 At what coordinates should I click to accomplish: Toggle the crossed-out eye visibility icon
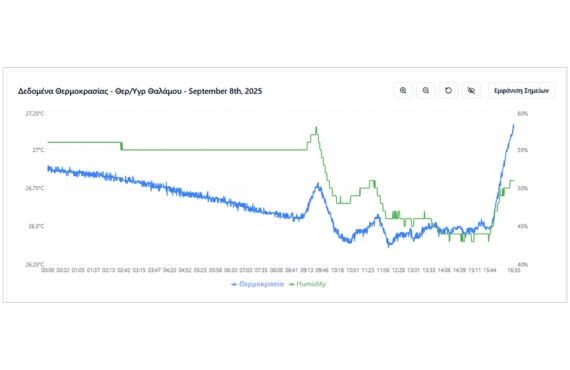[x=471, y=91]
